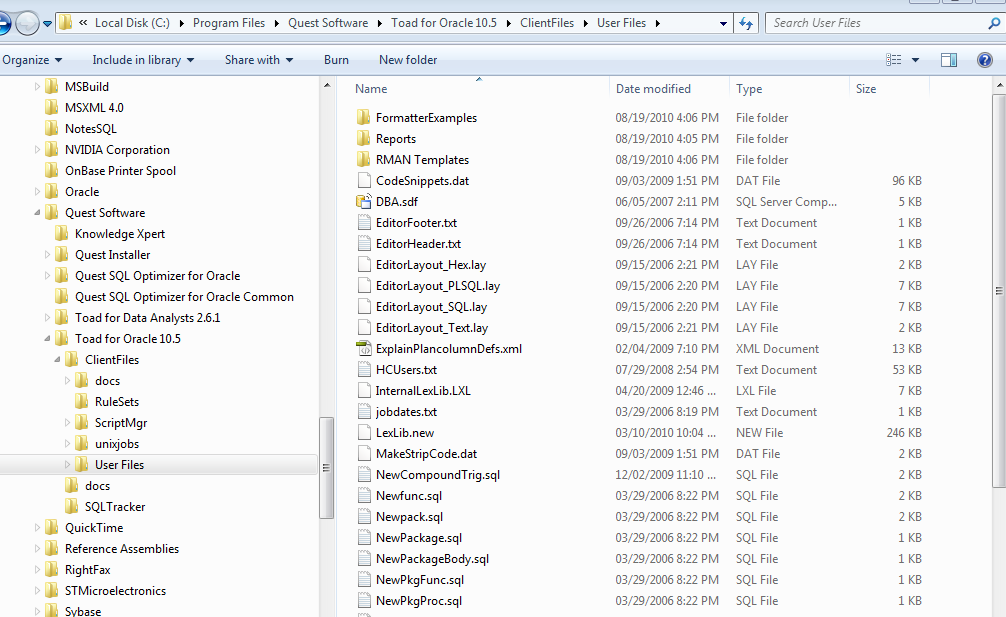Select the SQLTracker folder icon
Viewport: 1006px width, 617px height.
[x=72, y=507]
